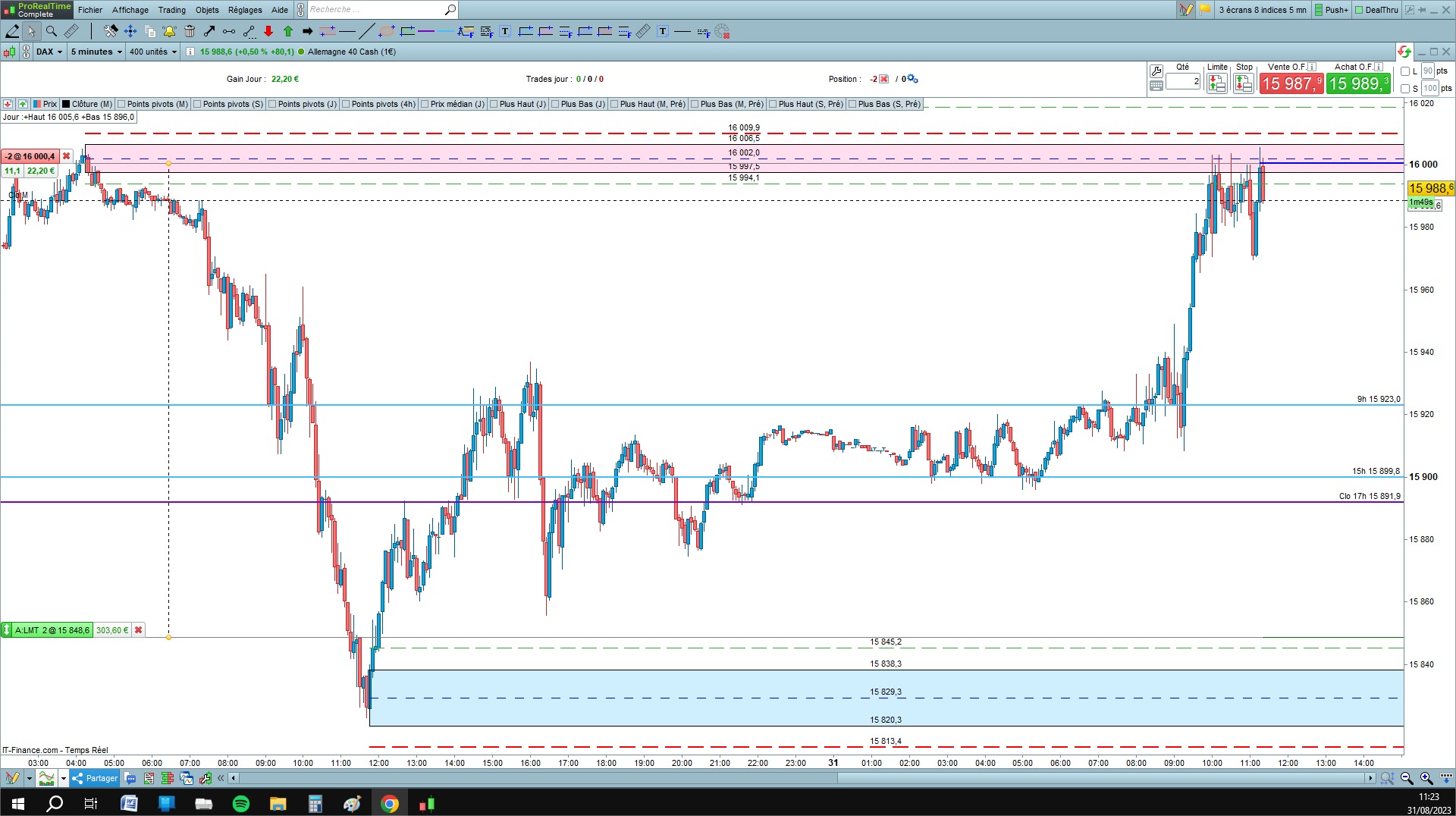Open the DAX instrument dropdown

(49, 52)
